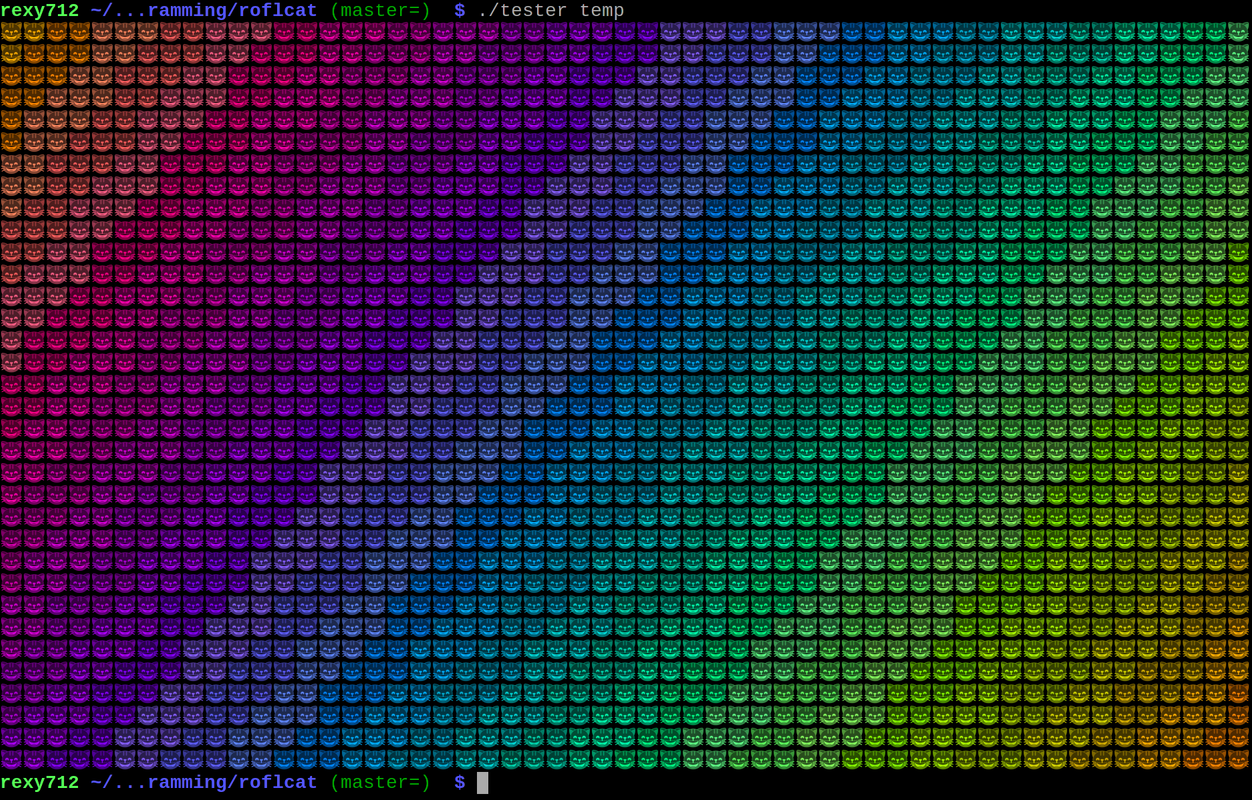
Task: Click the terminal cursor block at the bottom prompt
Action: click(482, 783)
